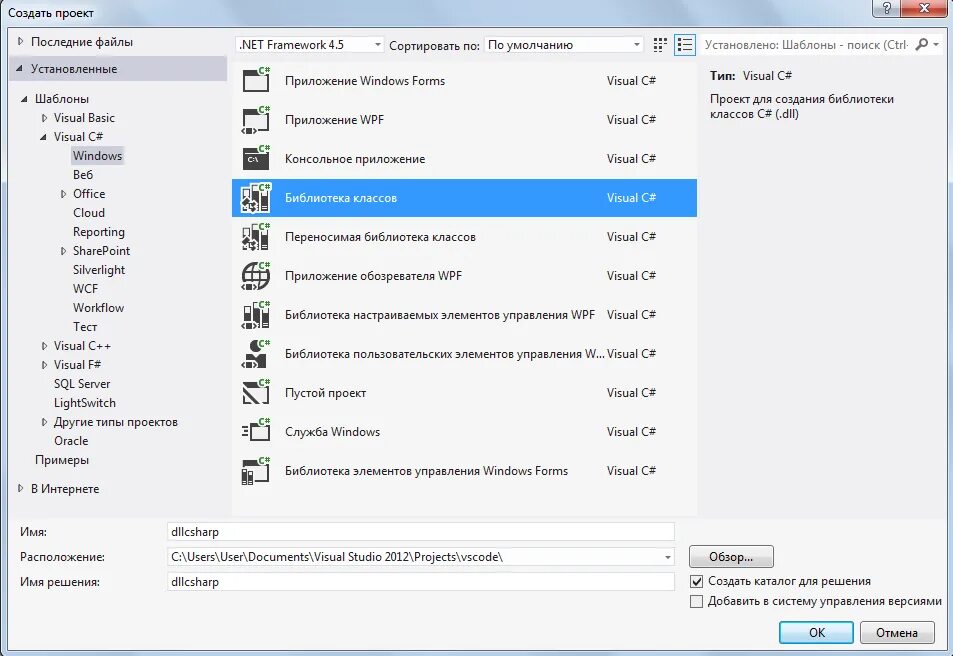
Task: Click the WPF application template icon
Action: [x=256, y=120]
